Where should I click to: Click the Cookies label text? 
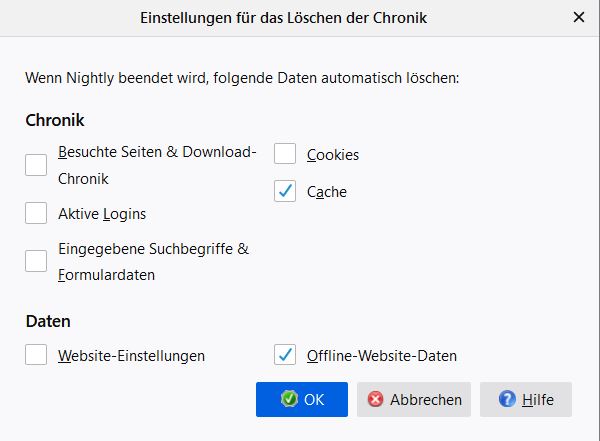333,155
